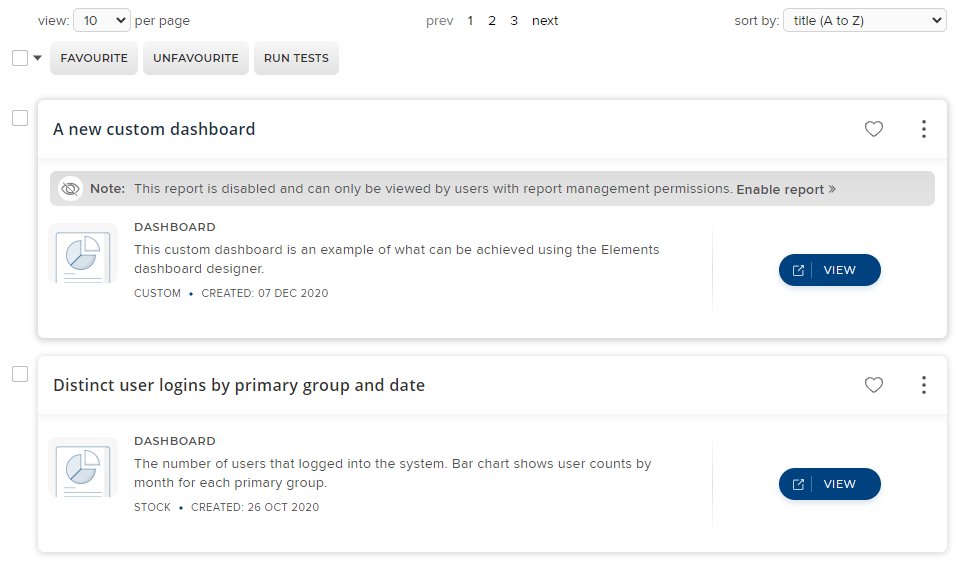Open kebab menu for 'A new custom dashboard'

(x=923, y=129)
